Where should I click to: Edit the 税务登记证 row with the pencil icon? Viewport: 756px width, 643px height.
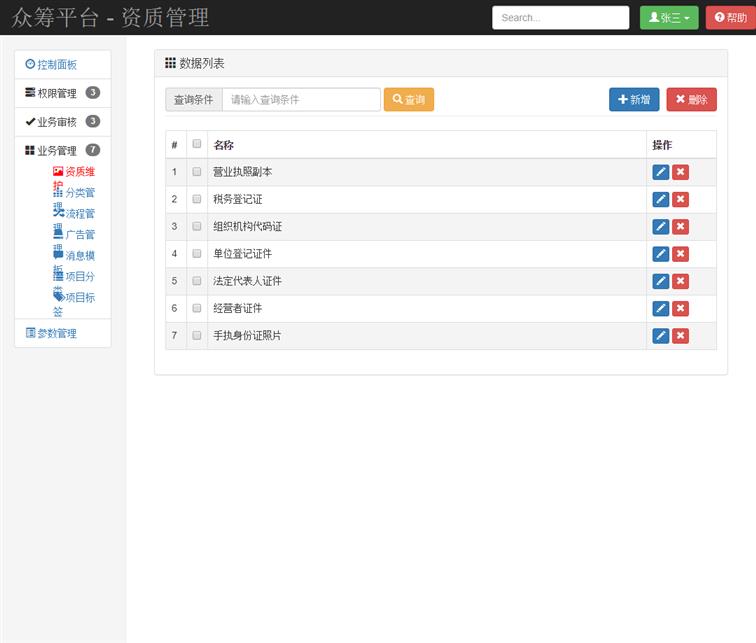pos(661,199)
